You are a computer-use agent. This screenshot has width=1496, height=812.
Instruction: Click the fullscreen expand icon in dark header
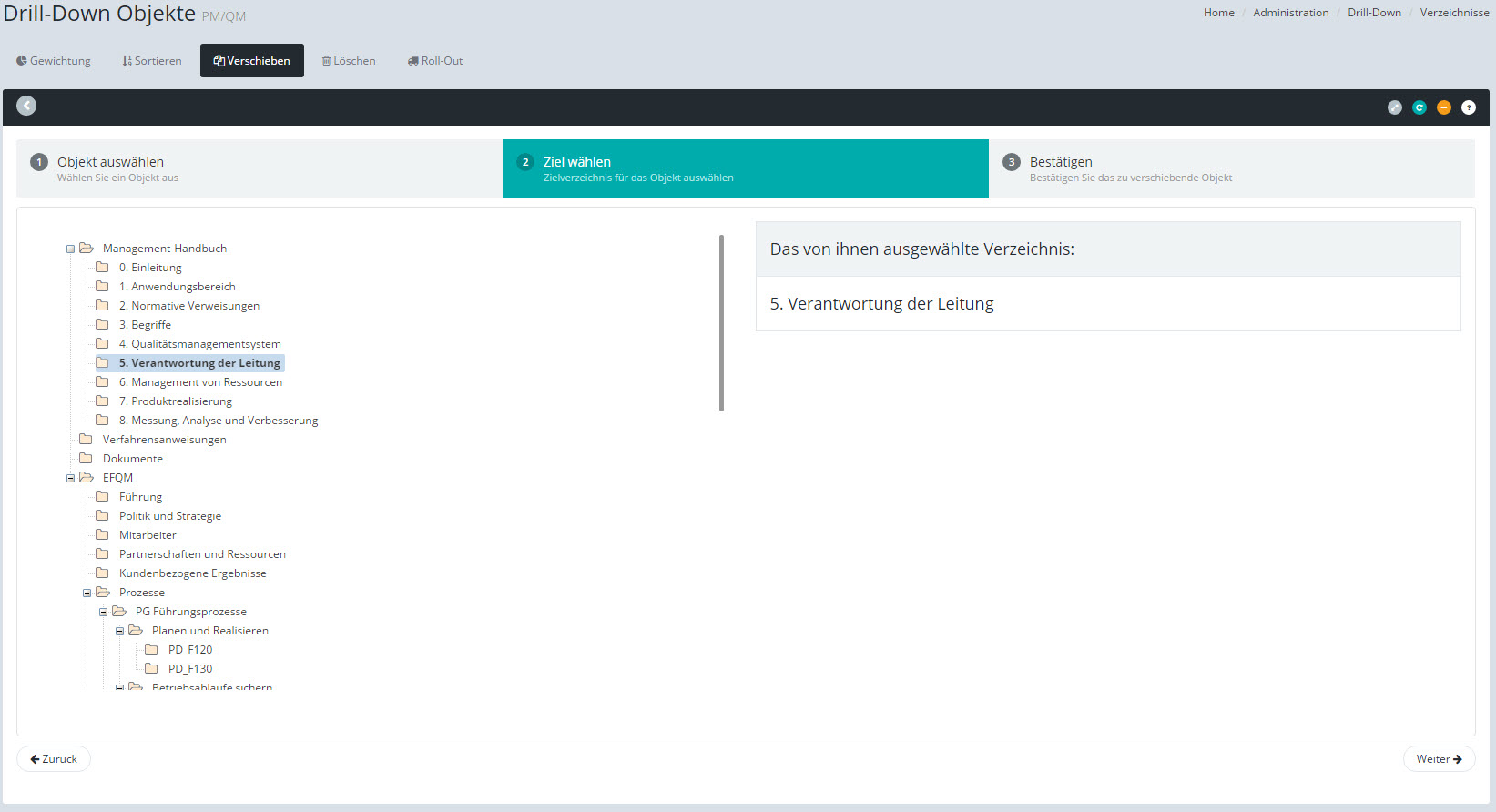click(x=1394, y=107)
